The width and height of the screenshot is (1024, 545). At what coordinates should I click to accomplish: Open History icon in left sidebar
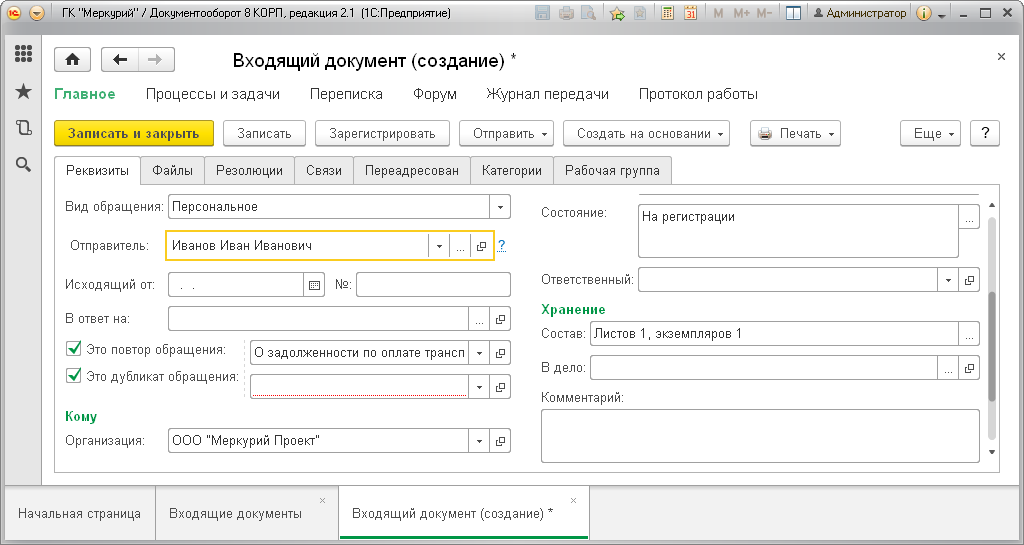[x=24, y=128]
